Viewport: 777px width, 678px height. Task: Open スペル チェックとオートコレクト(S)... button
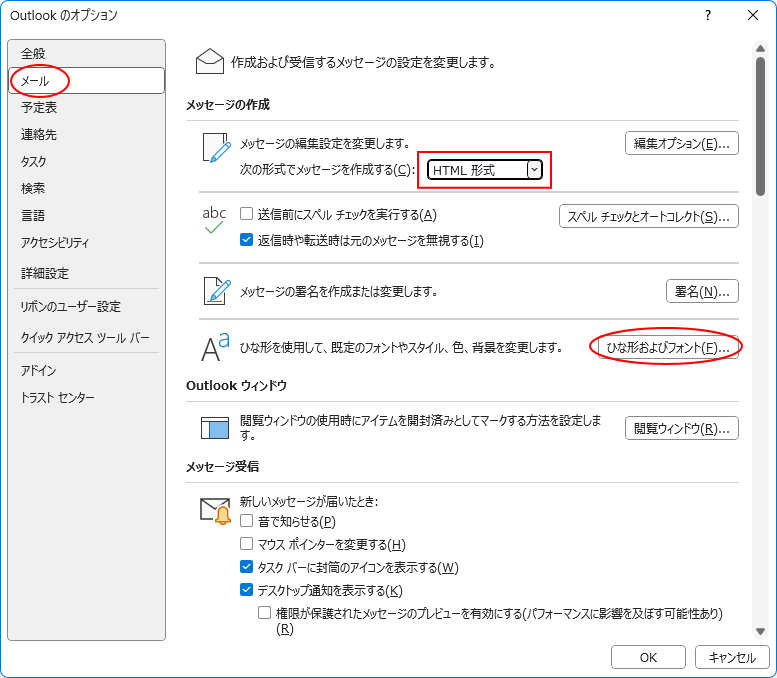(x=649, y=216)
